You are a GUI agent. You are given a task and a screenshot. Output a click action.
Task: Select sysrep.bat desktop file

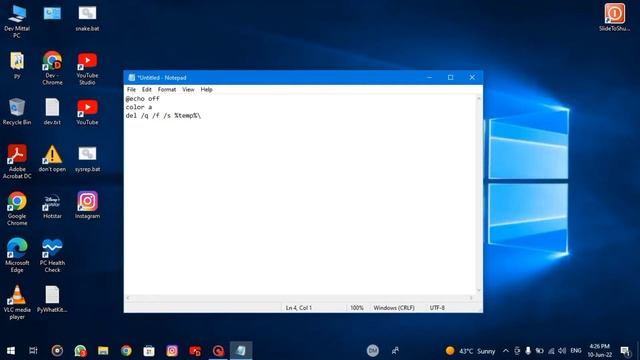coord(87,159)
